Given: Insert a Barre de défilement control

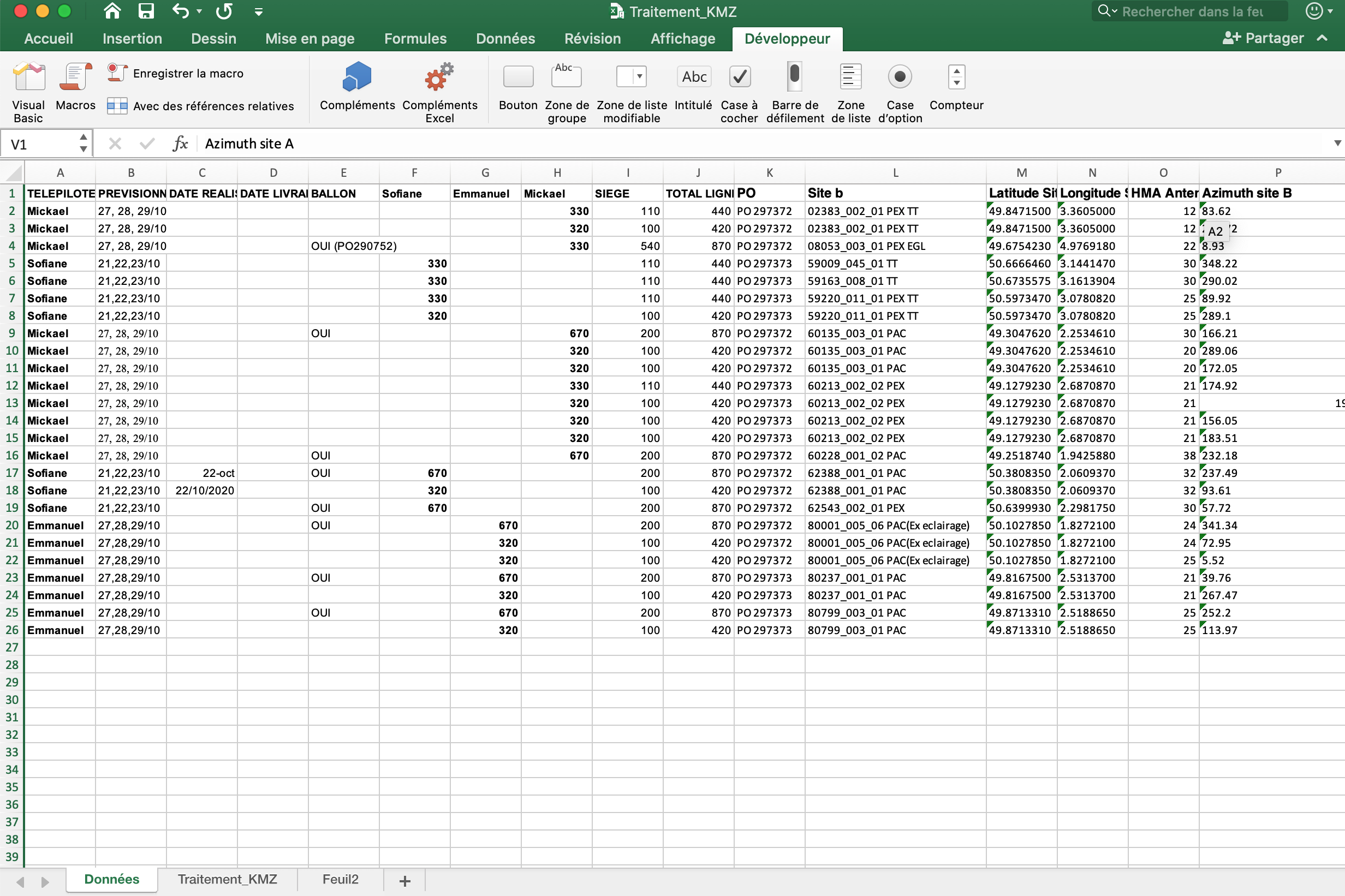Looking at the screenshot, I should (x=795, y=92).
